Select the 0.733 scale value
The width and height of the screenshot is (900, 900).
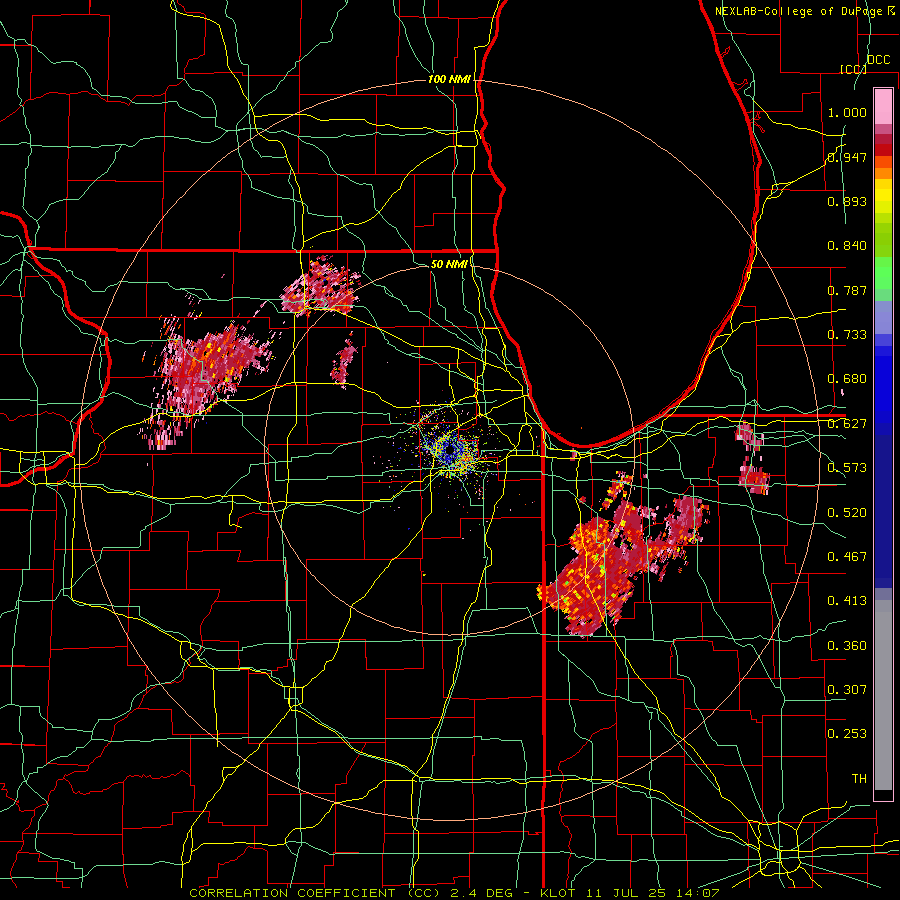coord(847,335)
